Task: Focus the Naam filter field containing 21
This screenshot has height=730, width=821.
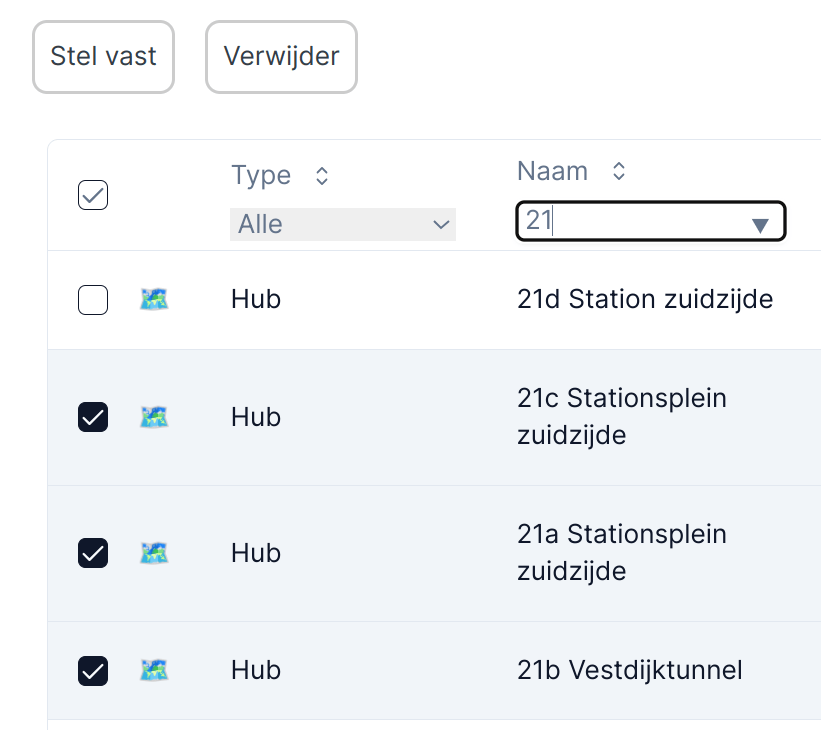Action: pos(630,222)
